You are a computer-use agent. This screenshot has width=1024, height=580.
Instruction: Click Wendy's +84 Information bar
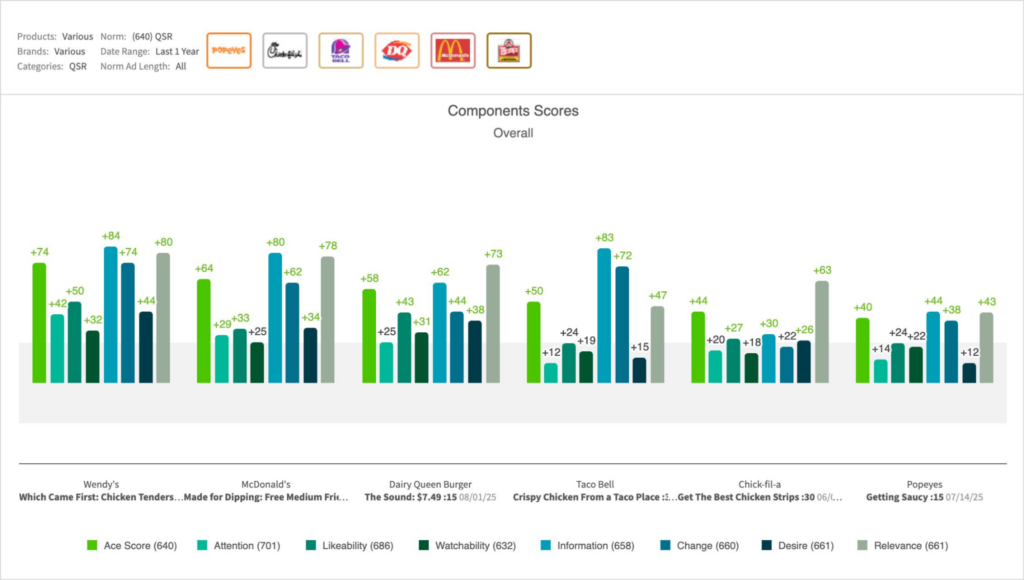(x=111, y=315)
